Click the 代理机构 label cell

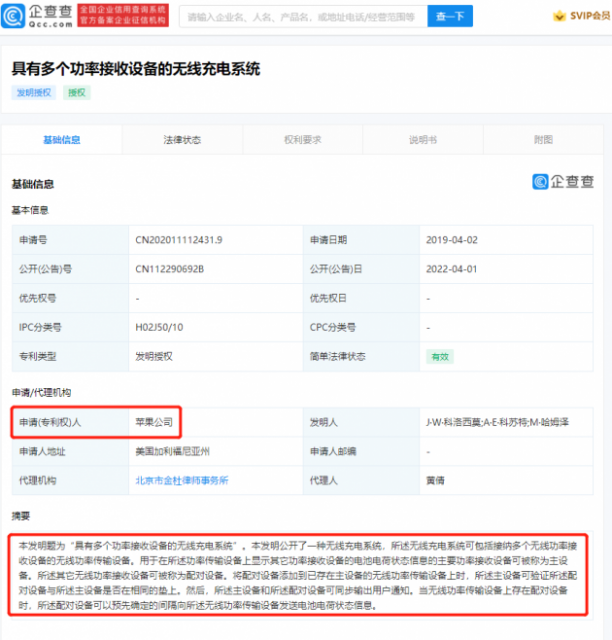click(x=71, y=480)
